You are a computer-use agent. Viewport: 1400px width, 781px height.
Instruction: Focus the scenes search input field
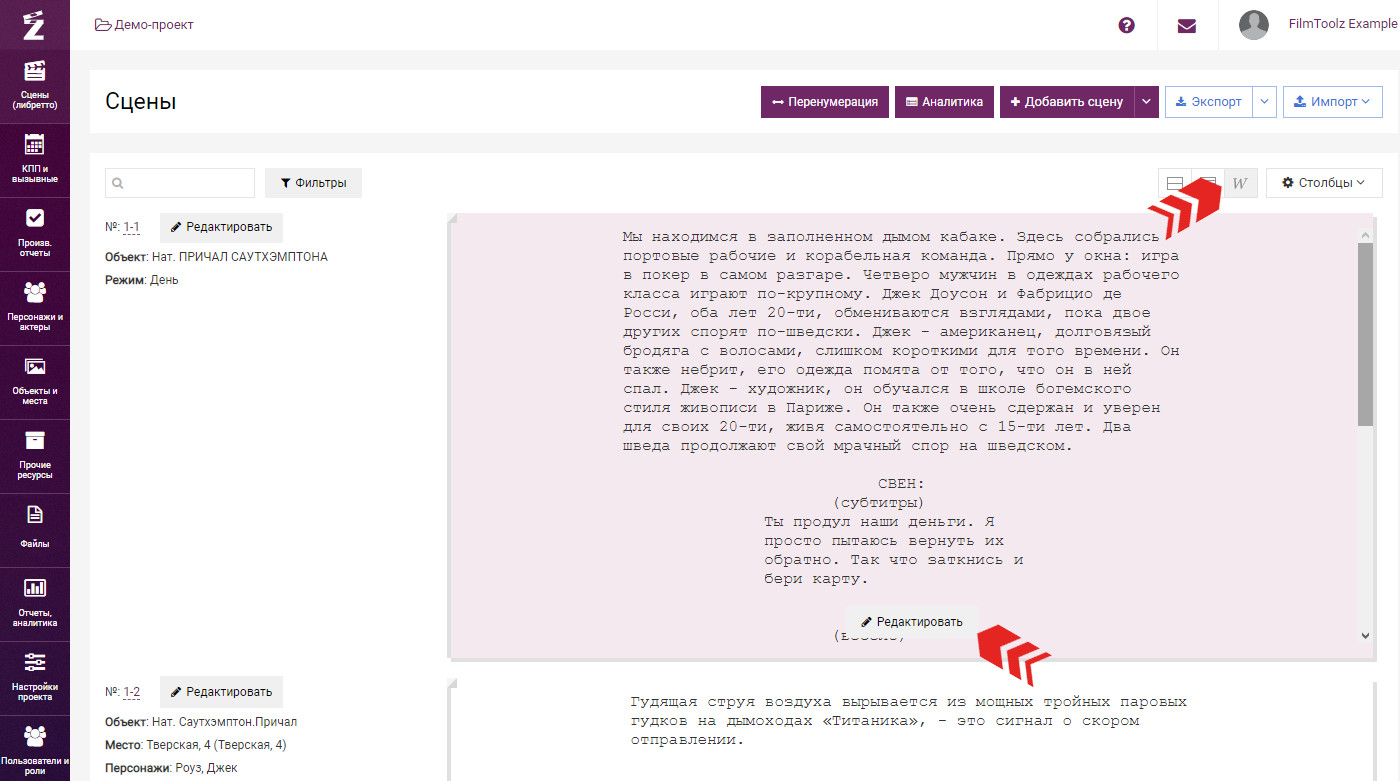(x=180, y=183)
